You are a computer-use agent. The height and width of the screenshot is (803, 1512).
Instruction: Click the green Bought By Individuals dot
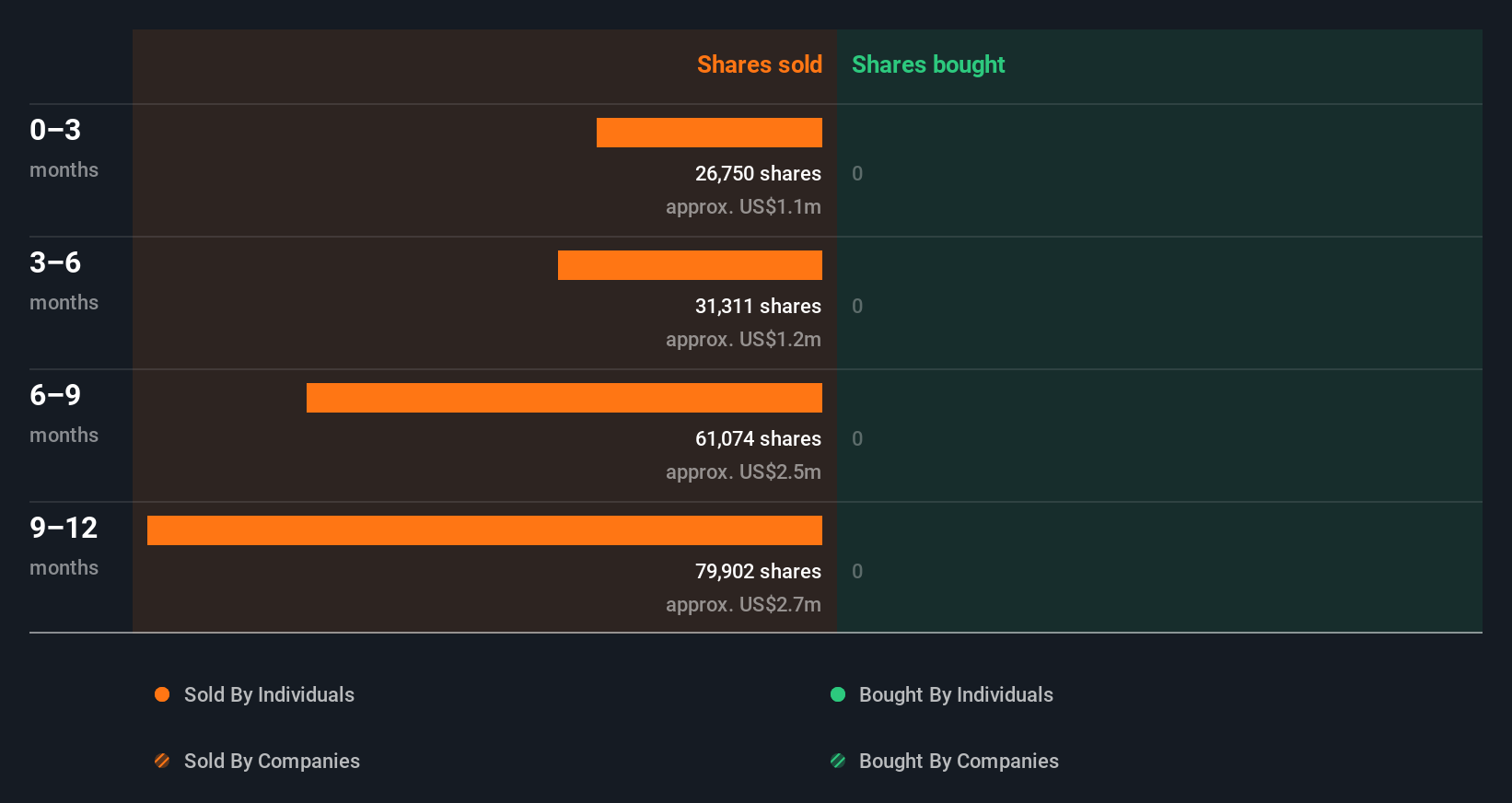[838, 694]
